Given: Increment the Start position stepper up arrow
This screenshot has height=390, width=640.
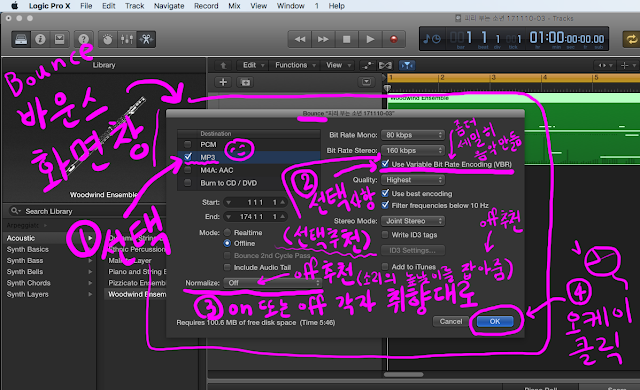Looking at the screenshot, I should pos(282,202).
